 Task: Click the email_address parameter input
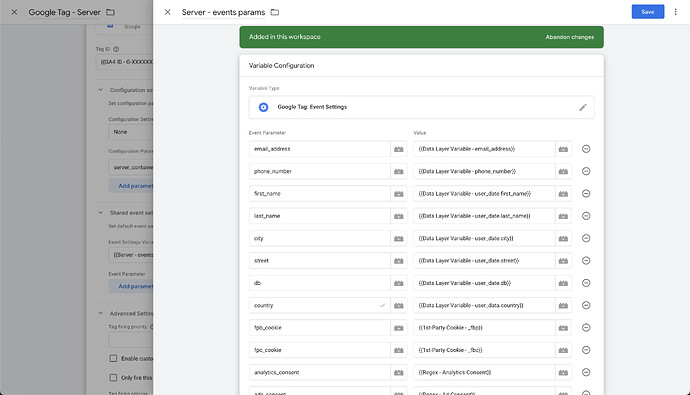(x=319, y=149)
